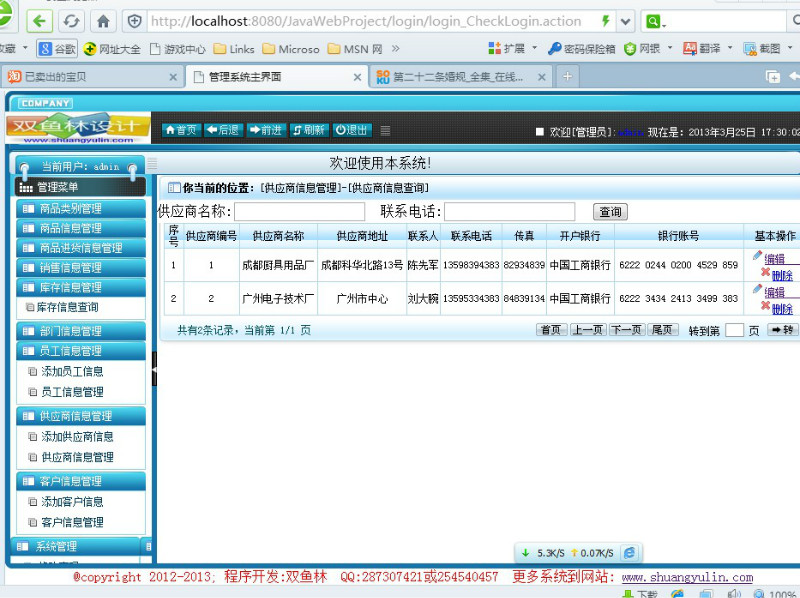Delete the 成都厨具用品厂 supplier row
Image resolution: width=800 pixels, height=598 pixels.
click(x=782, y=276)
